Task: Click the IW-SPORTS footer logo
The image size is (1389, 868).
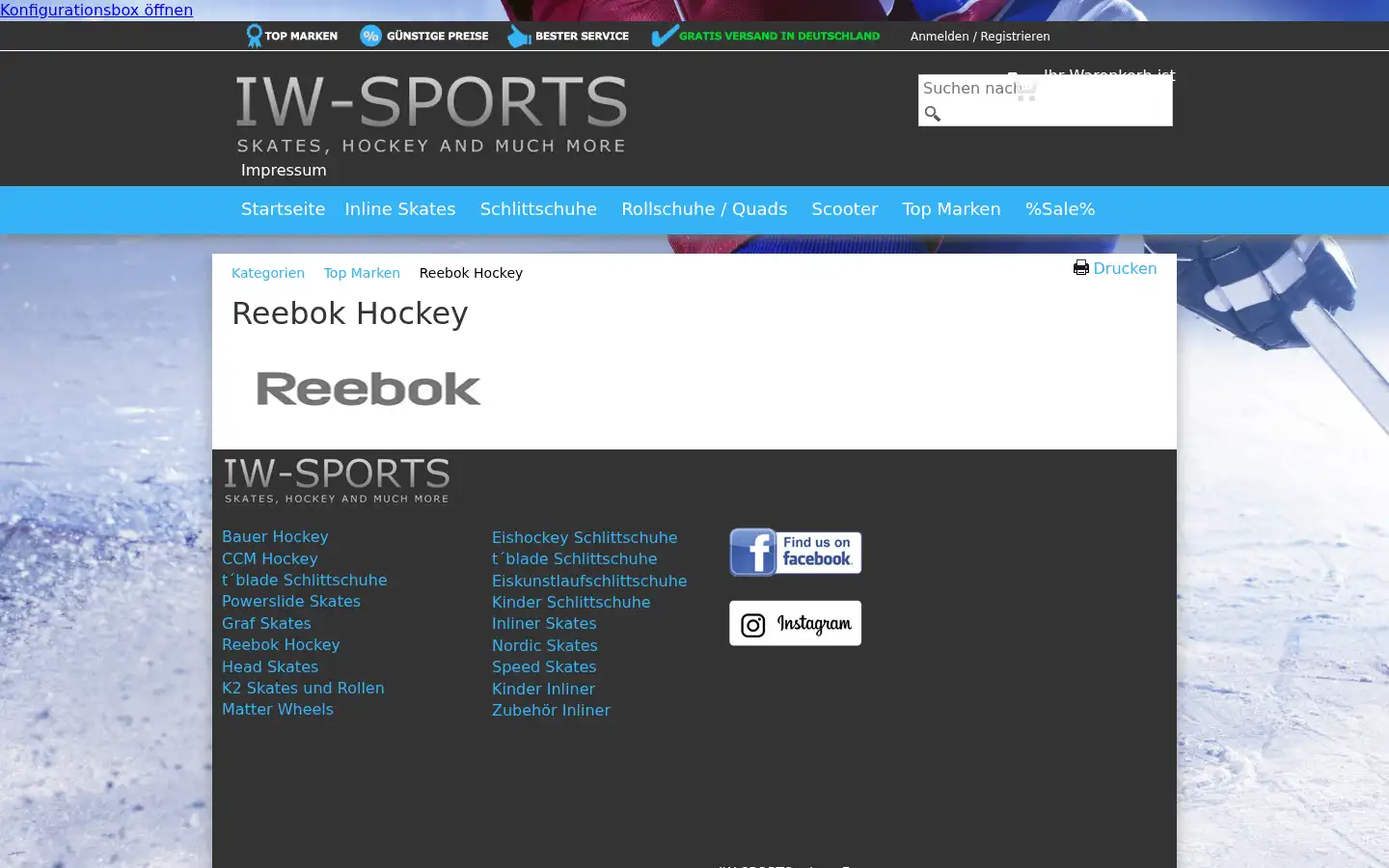Action: (337, 480)
